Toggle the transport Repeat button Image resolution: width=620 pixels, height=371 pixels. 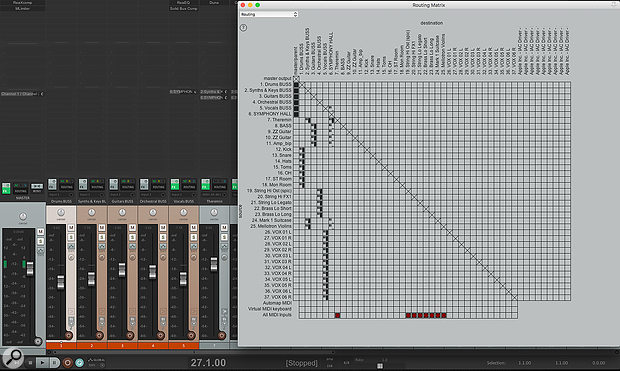[79, 362]
